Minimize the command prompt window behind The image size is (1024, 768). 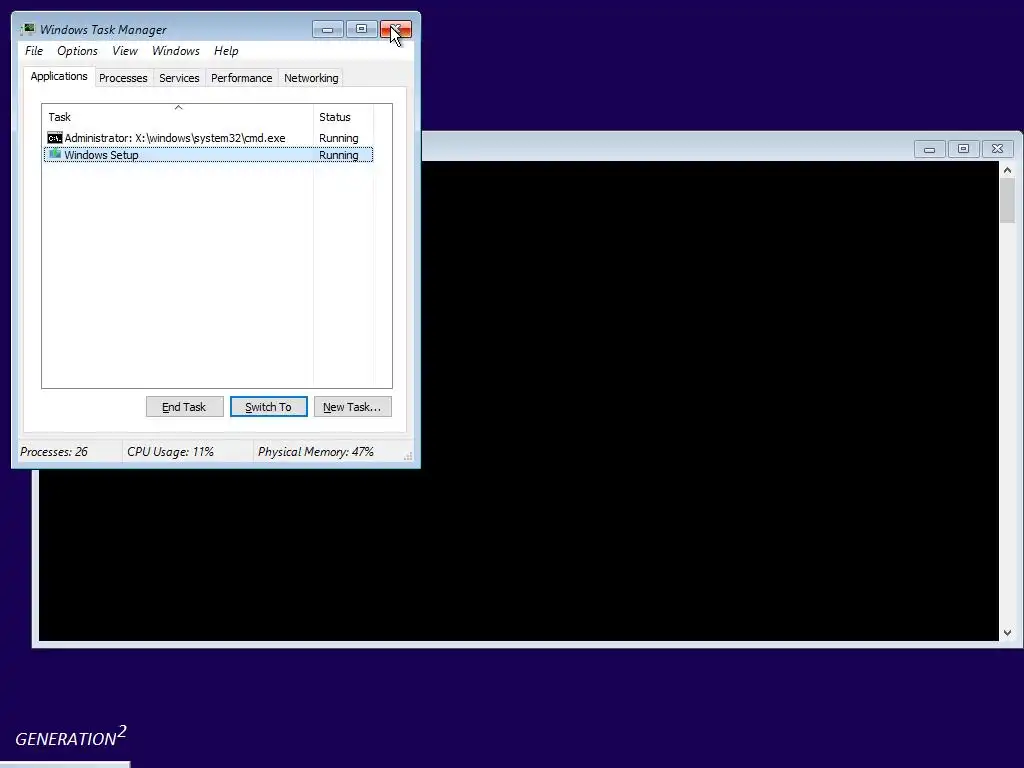pos(929,149)
